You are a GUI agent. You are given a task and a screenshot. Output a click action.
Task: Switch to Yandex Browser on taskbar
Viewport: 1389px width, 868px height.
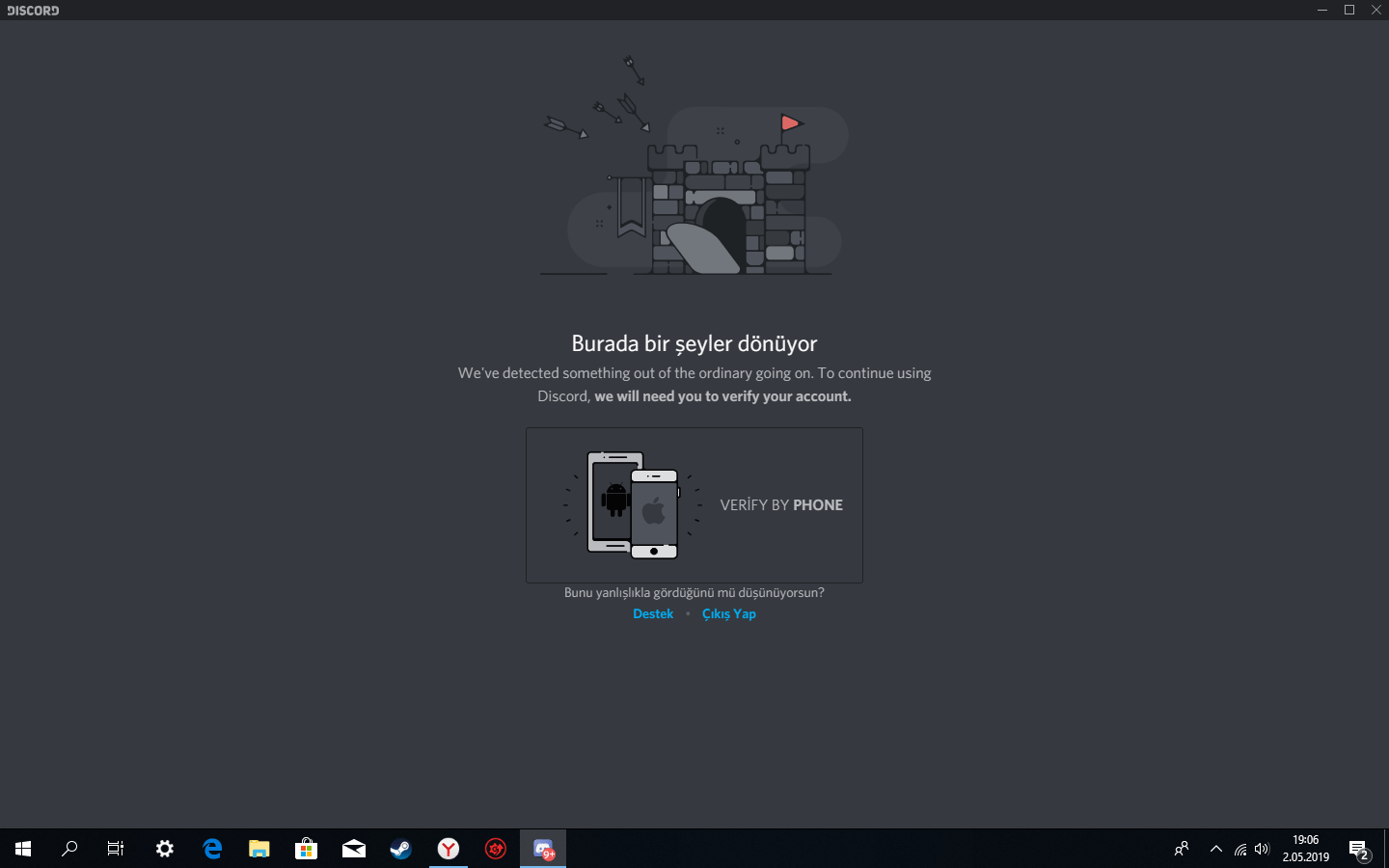pos(449,849)
